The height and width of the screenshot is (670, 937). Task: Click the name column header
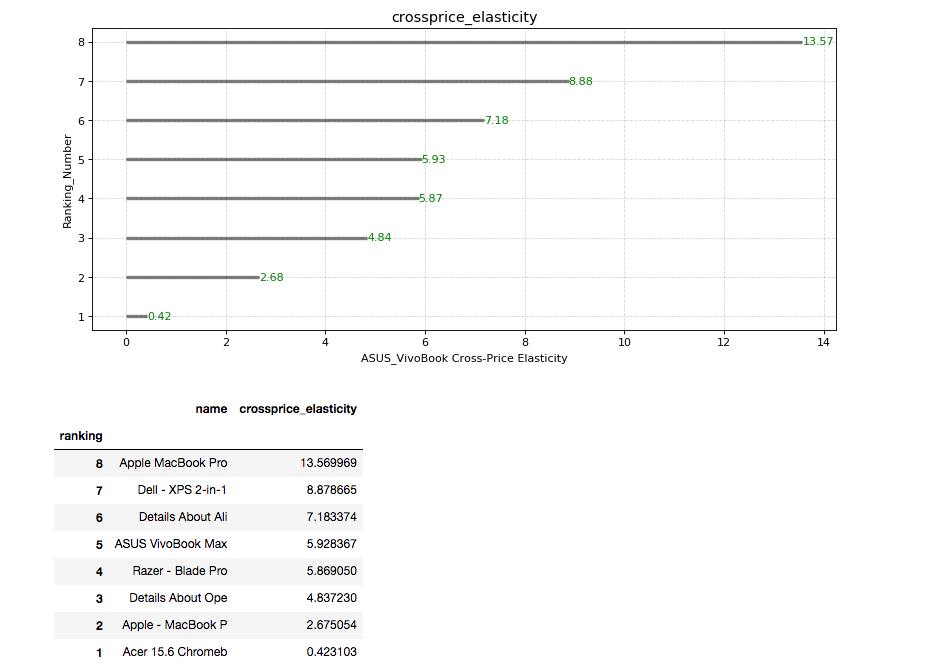tap(212, 409)
